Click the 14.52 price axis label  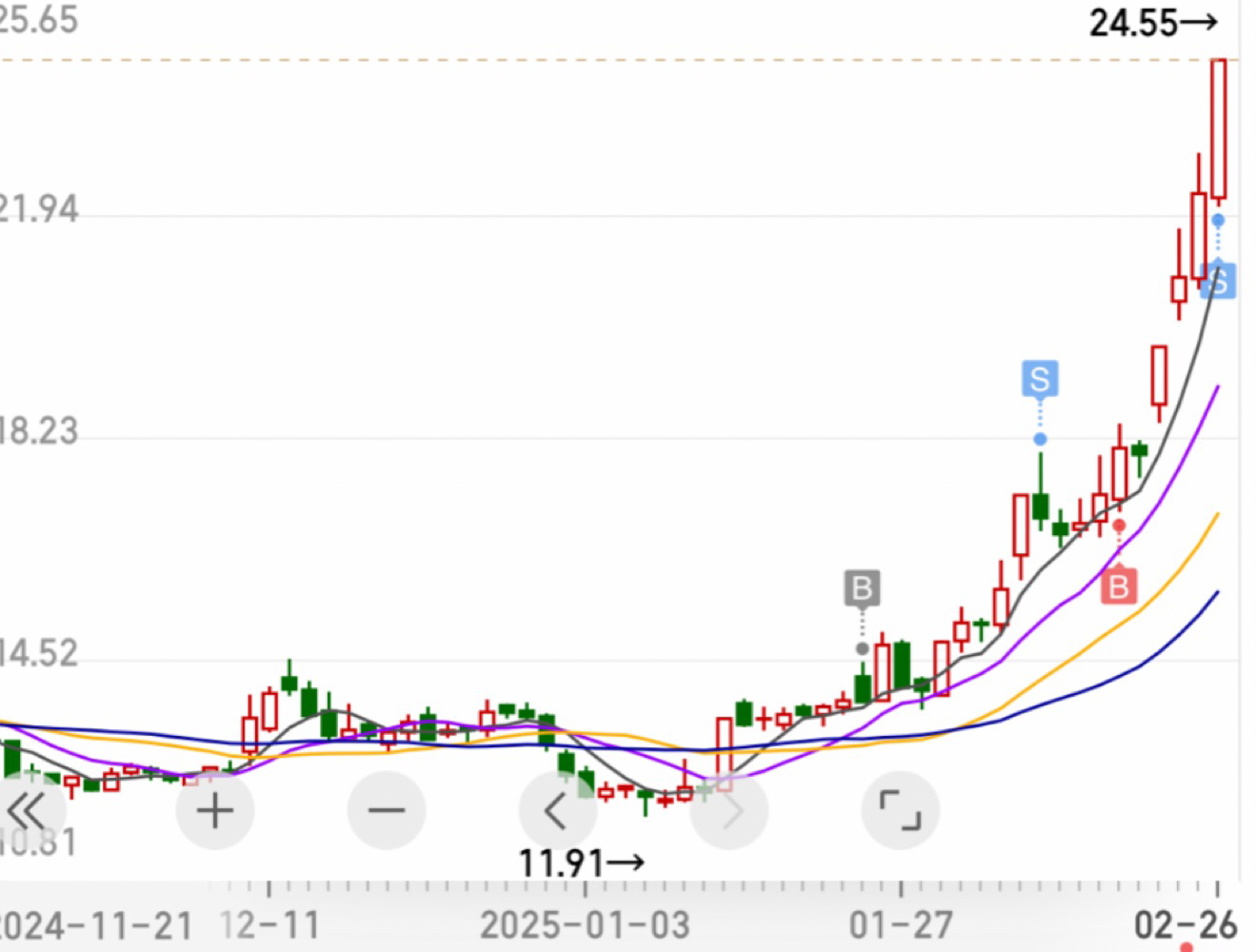pyautogui.click(x=39, y=654)
